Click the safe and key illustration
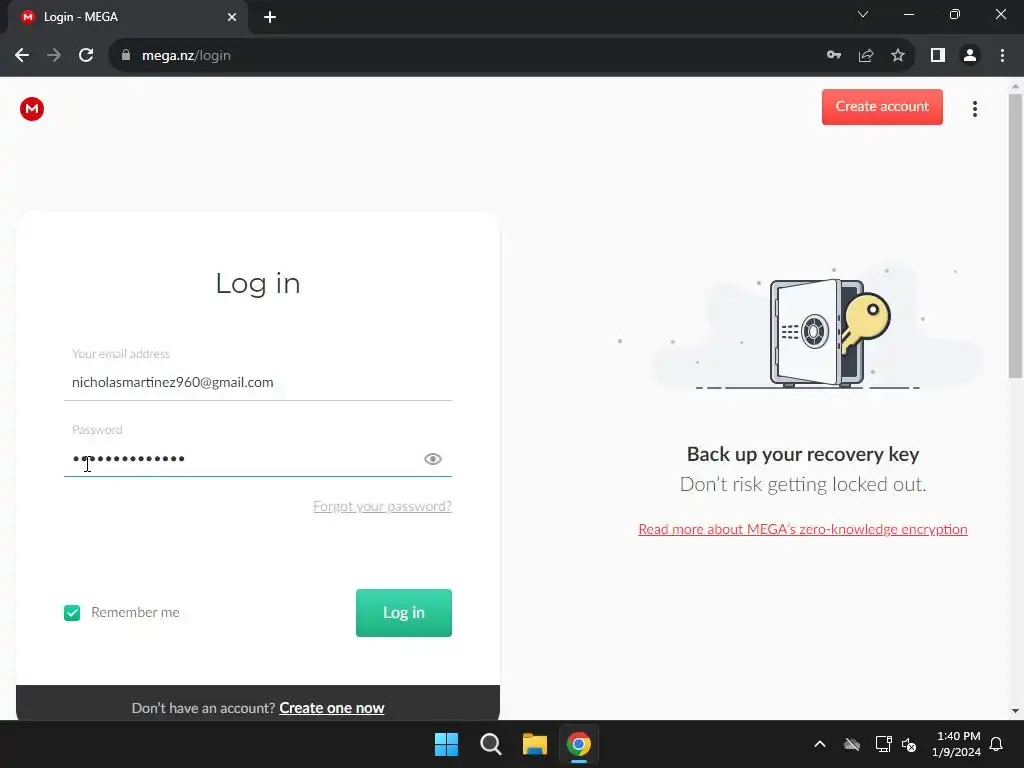Screen dimensions: 1024x768 pyautogui.click(x=829, y=332)
